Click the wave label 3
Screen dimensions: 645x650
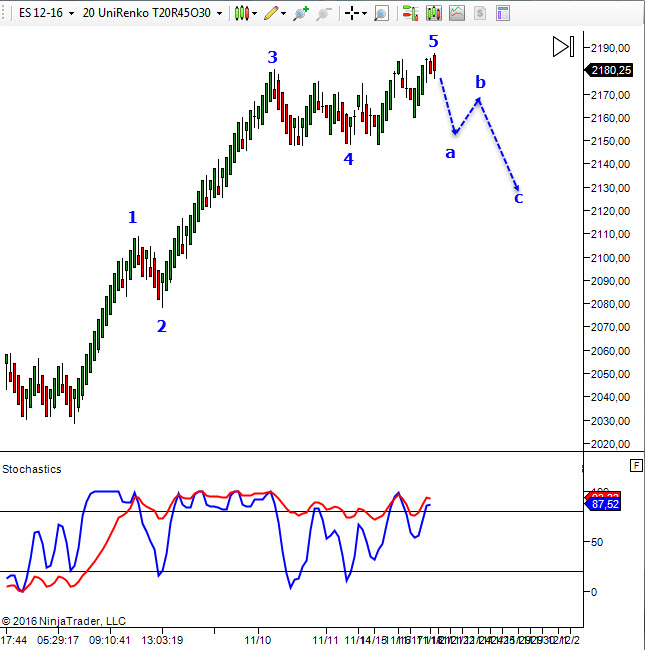272,57
